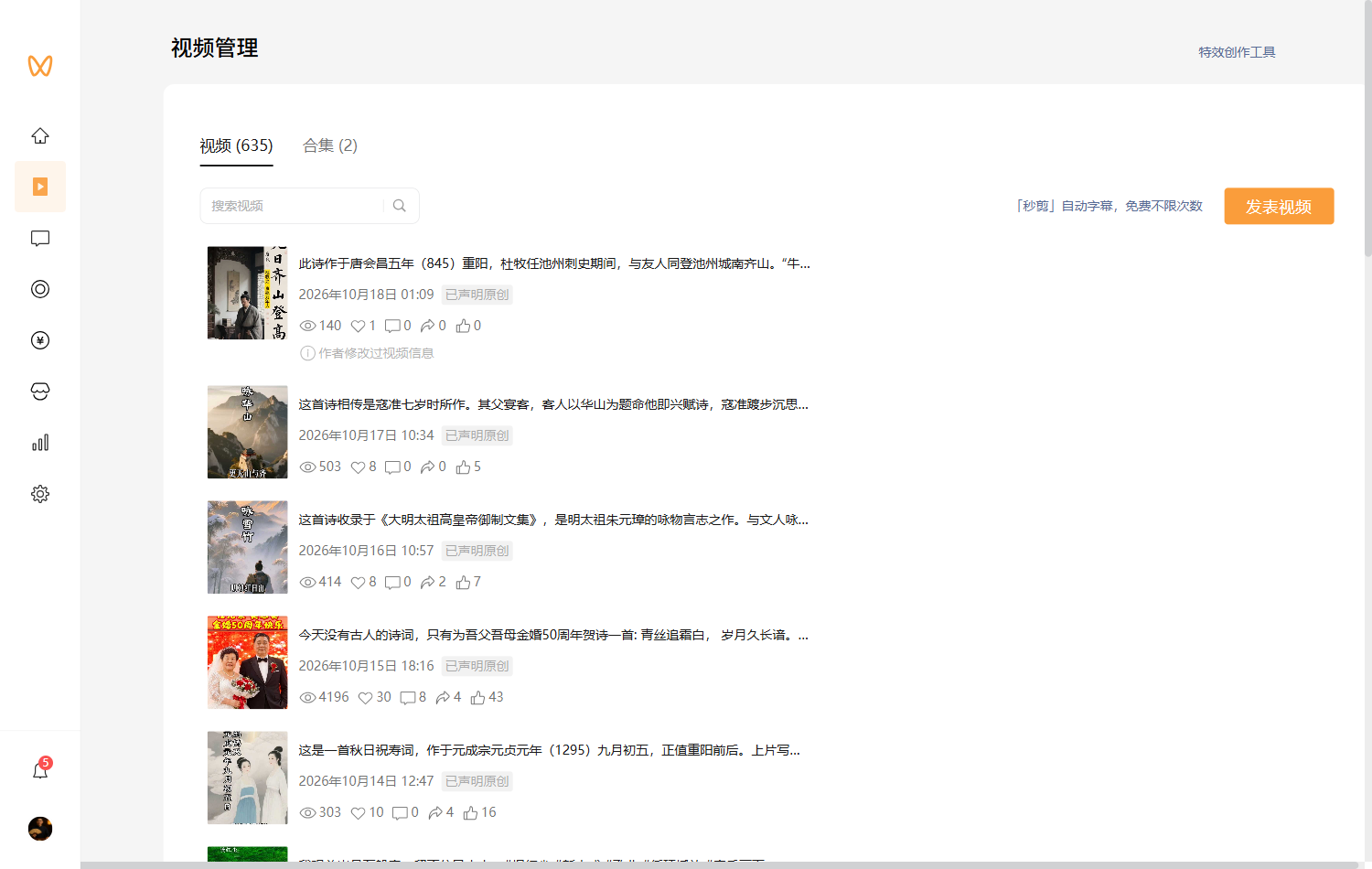Open the 九日齐山登高 video thumbnail
Viewport: 1372px width, 869px height.
248,293
